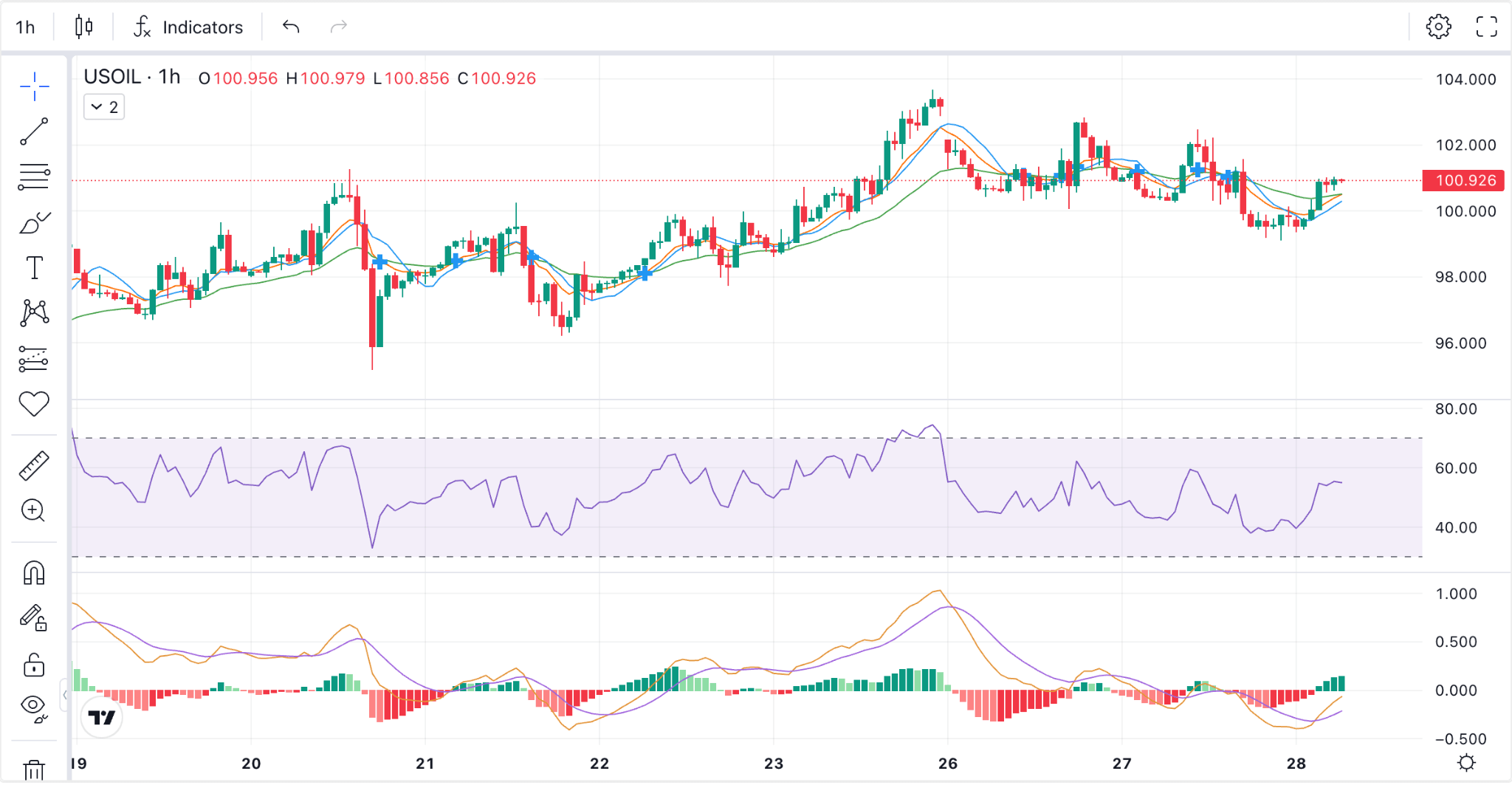Click the open value O 100.956
1512x785 pixels.
click(x=238, y=78)
